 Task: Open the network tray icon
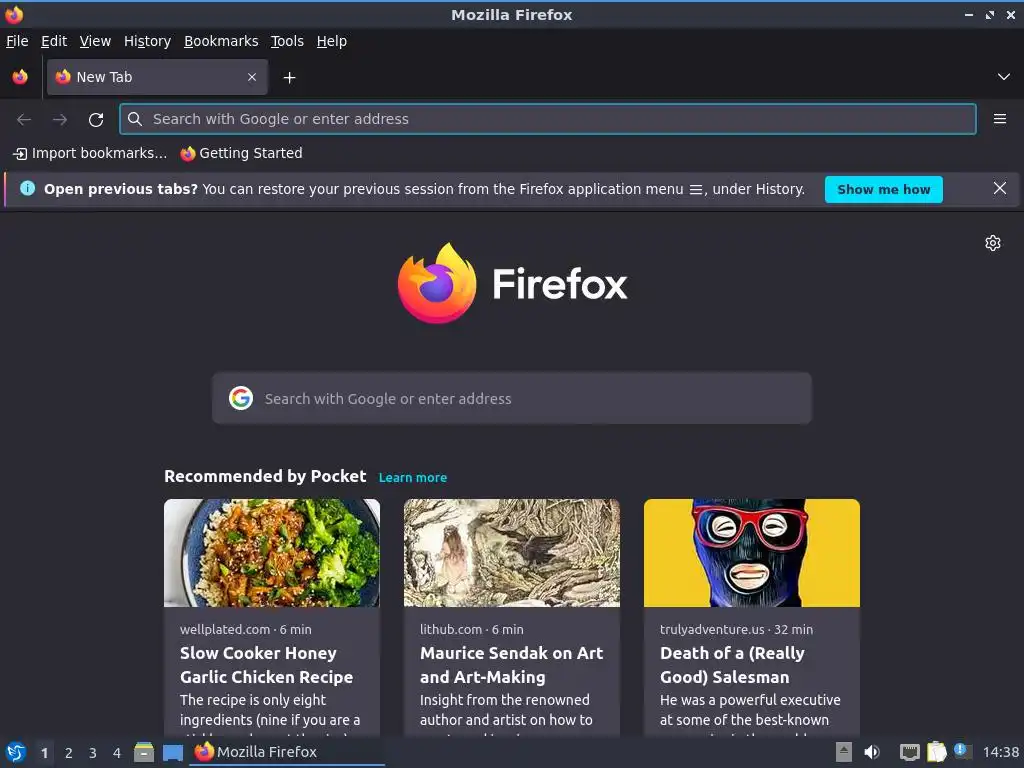coord(909,752)
